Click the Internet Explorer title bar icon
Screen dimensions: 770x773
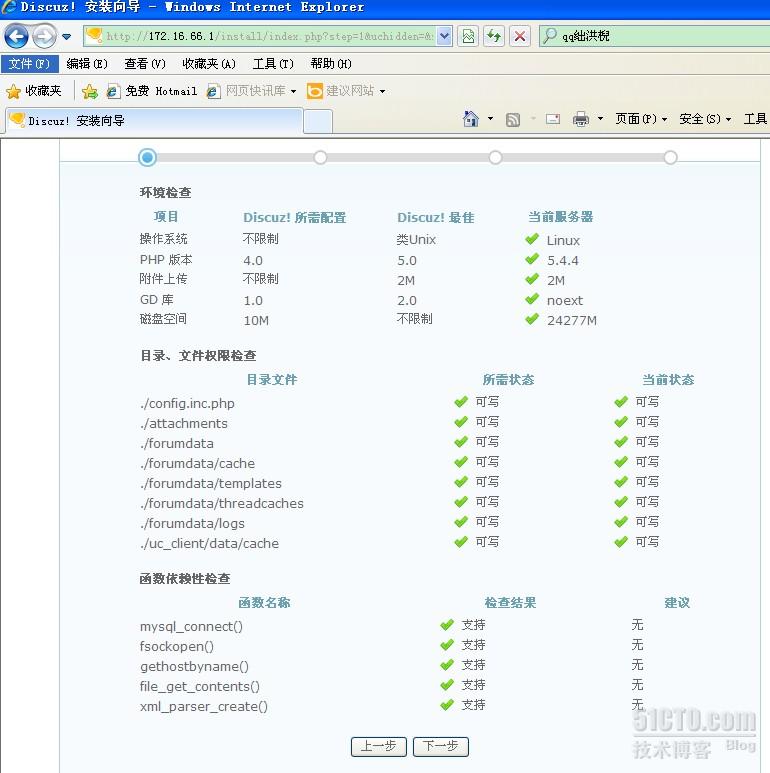9,7
